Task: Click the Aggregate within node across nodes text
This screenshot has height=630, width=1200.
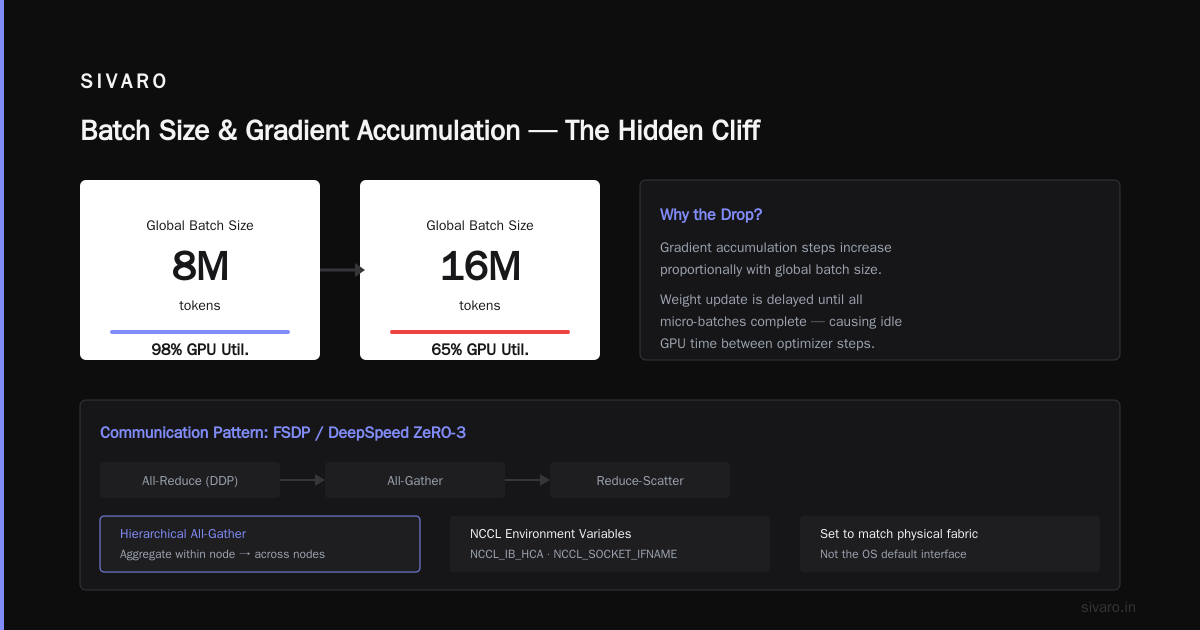Action: (x=222, y=554)
